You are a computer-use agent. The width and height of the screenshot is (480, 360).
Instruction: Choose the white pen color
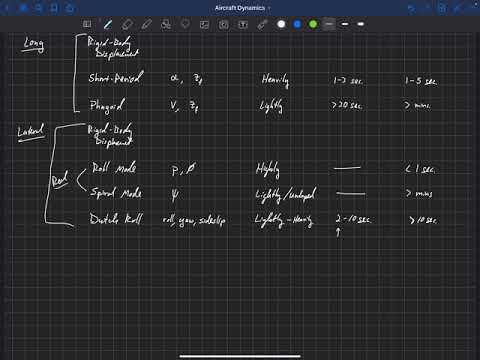click(x=281, y=24)
